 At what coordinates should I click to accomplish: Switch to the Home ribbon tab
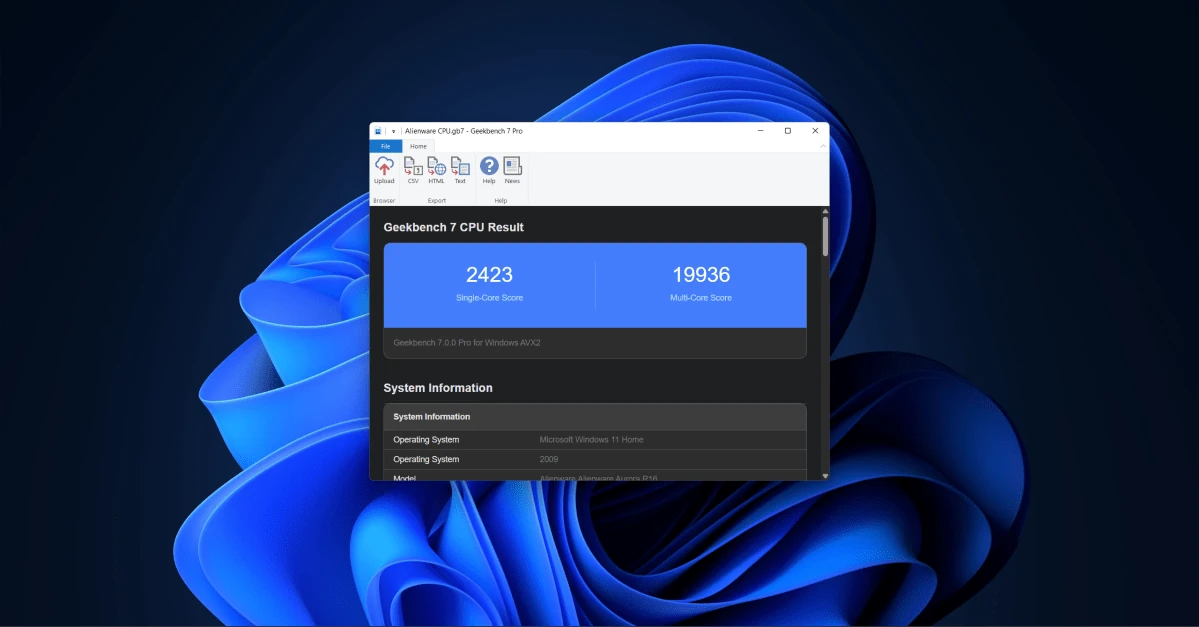coord(418,146)
